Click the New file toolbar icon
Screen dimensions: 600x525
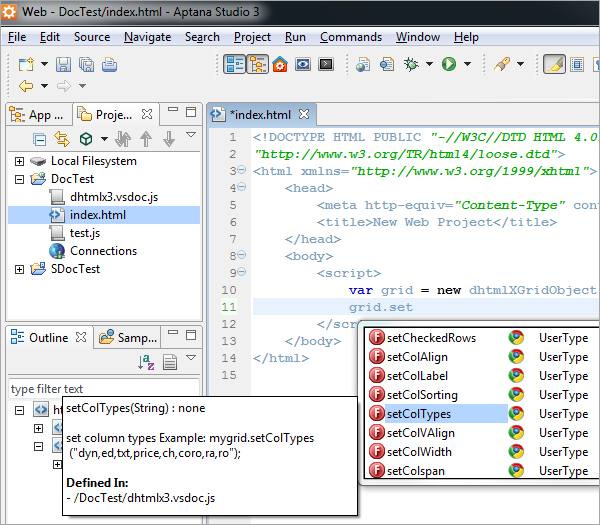pyautogui.click(x=26, y=64)
